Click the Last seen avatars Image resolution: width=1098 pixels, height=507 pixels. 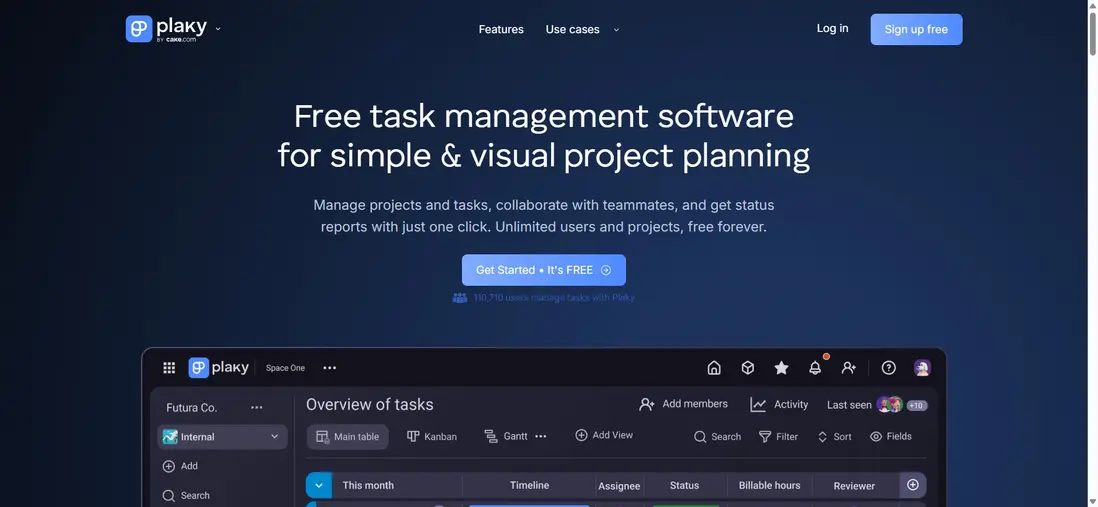889,405
